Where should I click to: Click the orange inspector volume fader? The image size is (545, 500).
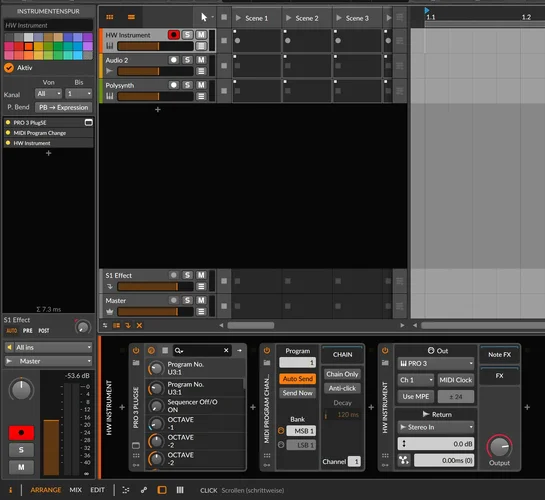coord(51,448)
